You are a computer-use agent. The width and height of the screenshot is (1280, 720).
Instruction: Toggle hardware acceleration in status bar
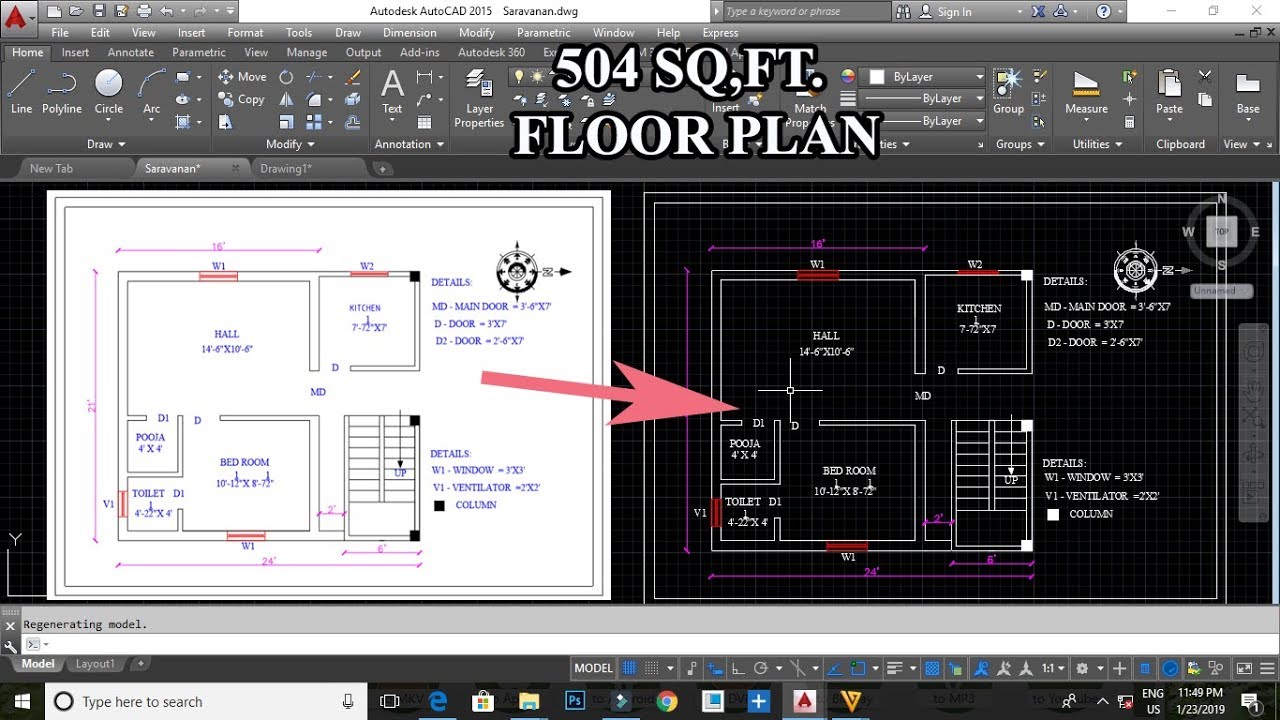(x=1168, y=668)
